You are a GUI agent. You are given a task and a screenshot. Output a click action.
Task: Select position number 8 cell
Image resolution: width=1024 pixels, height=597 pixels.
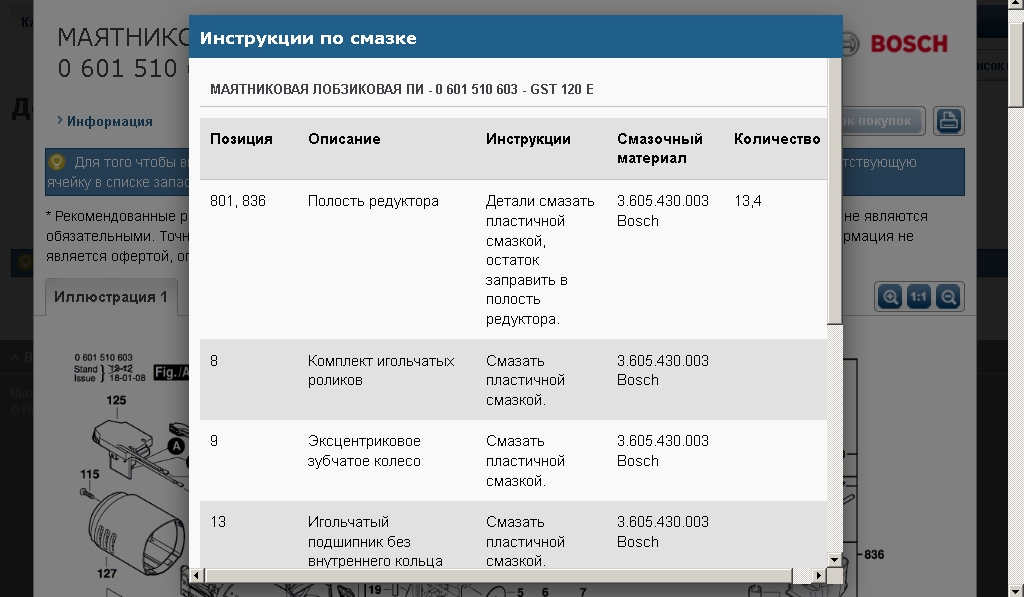tap(214, 361)
